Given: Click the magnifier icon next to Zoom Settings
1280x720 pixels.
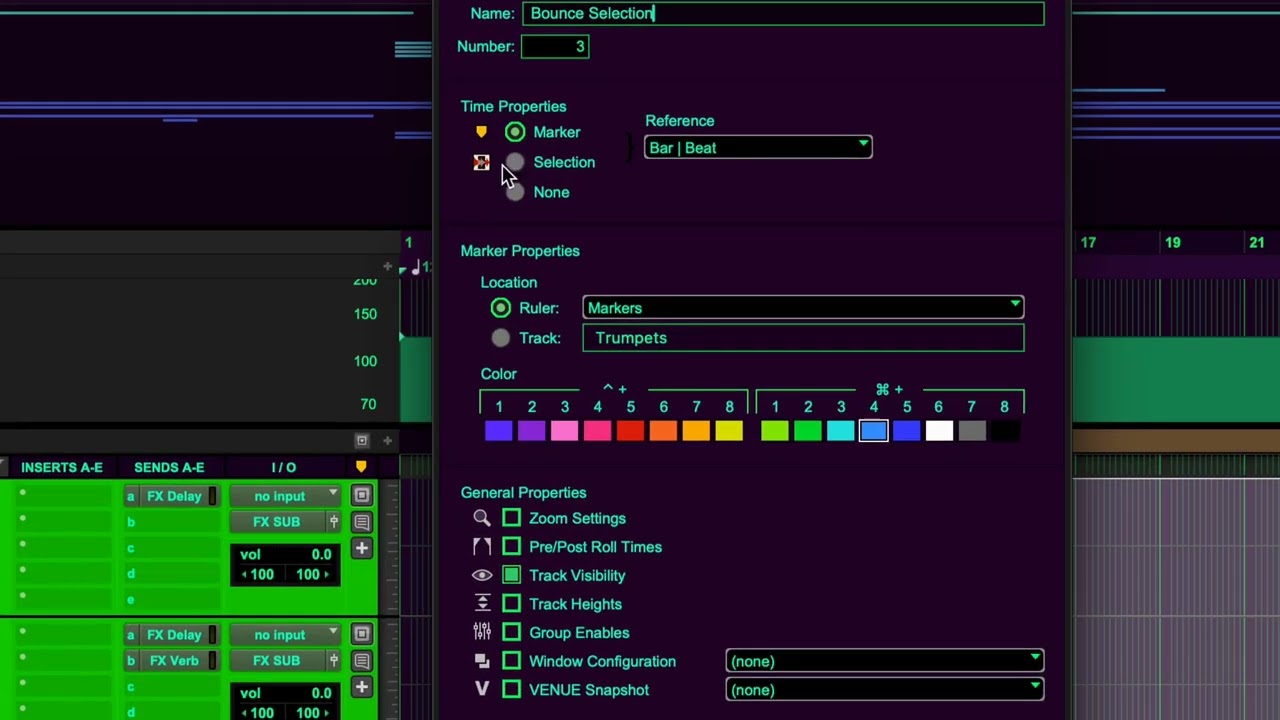Looking at the screenshot, I should pos(482,518).
